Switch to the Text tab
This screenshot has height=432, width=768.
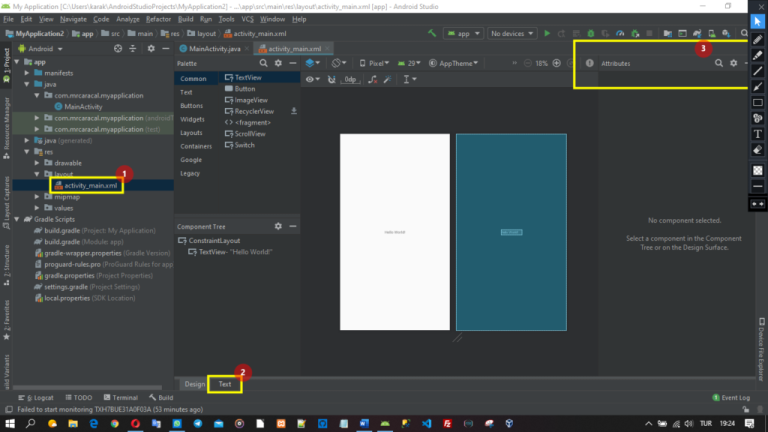coord(225,384)
